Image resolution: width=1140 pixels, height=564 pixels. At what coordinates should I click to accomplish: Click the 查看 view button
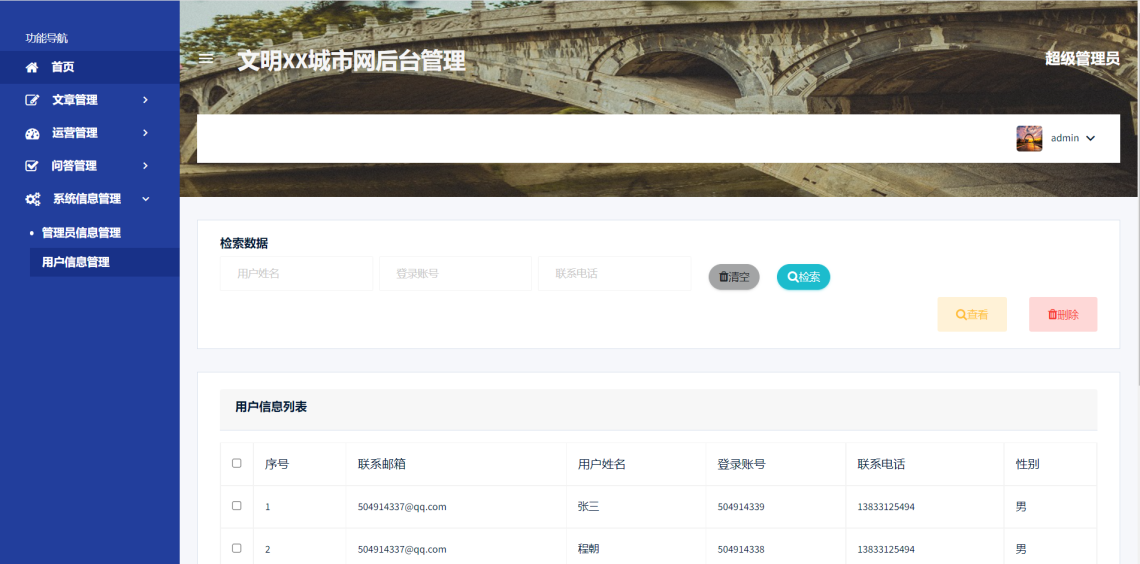coord(972,315)
